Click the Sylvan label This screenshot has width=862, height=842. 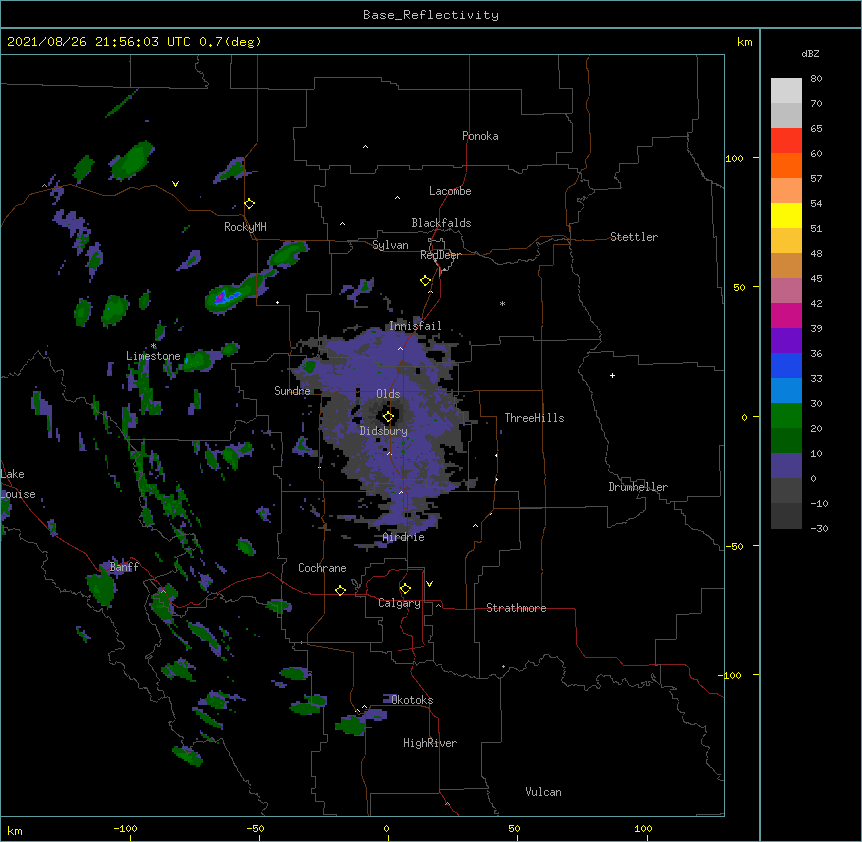click(390, 245)
